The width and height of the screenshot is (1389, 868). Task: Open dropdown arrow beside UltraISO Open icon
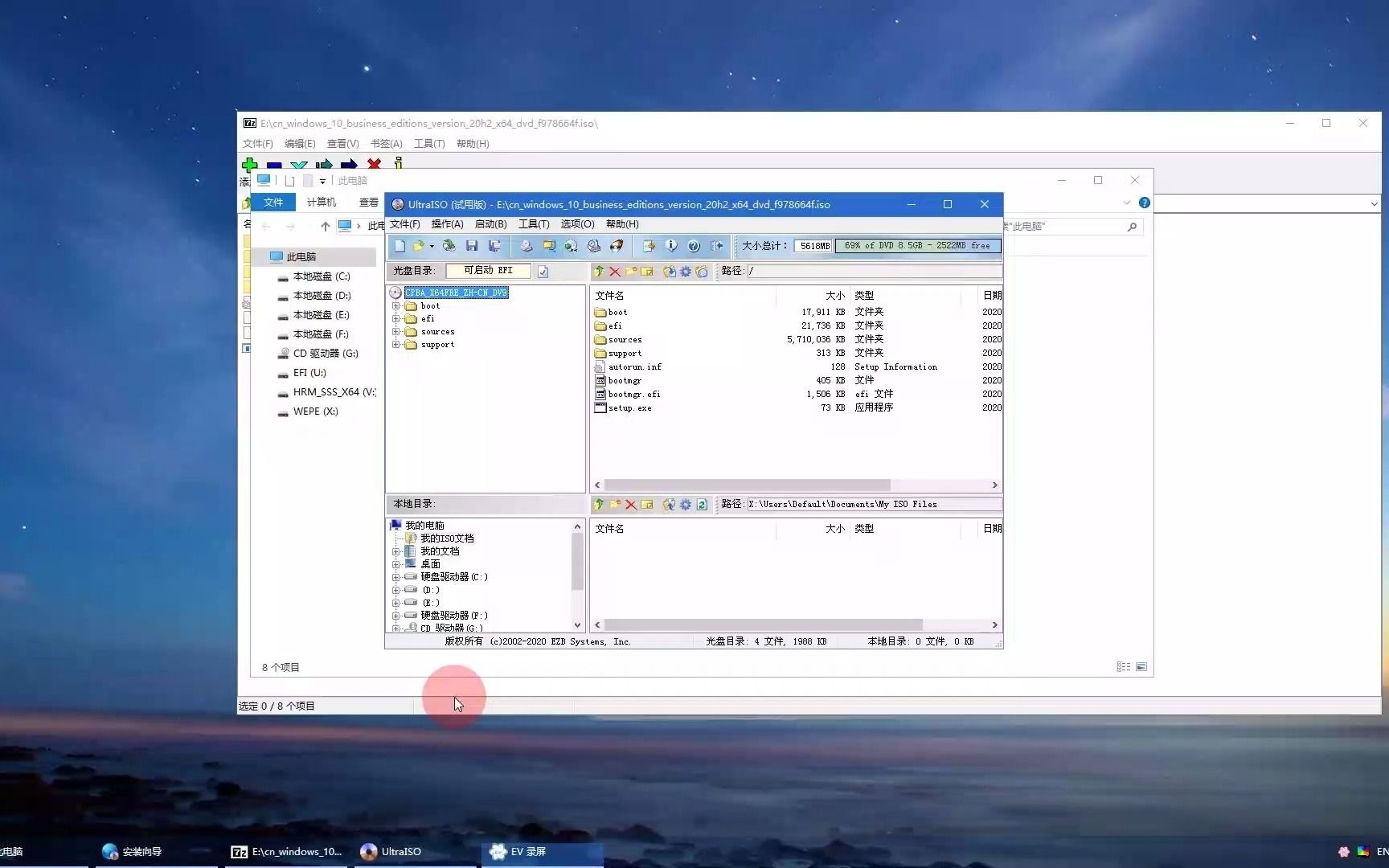coord(432,246)
